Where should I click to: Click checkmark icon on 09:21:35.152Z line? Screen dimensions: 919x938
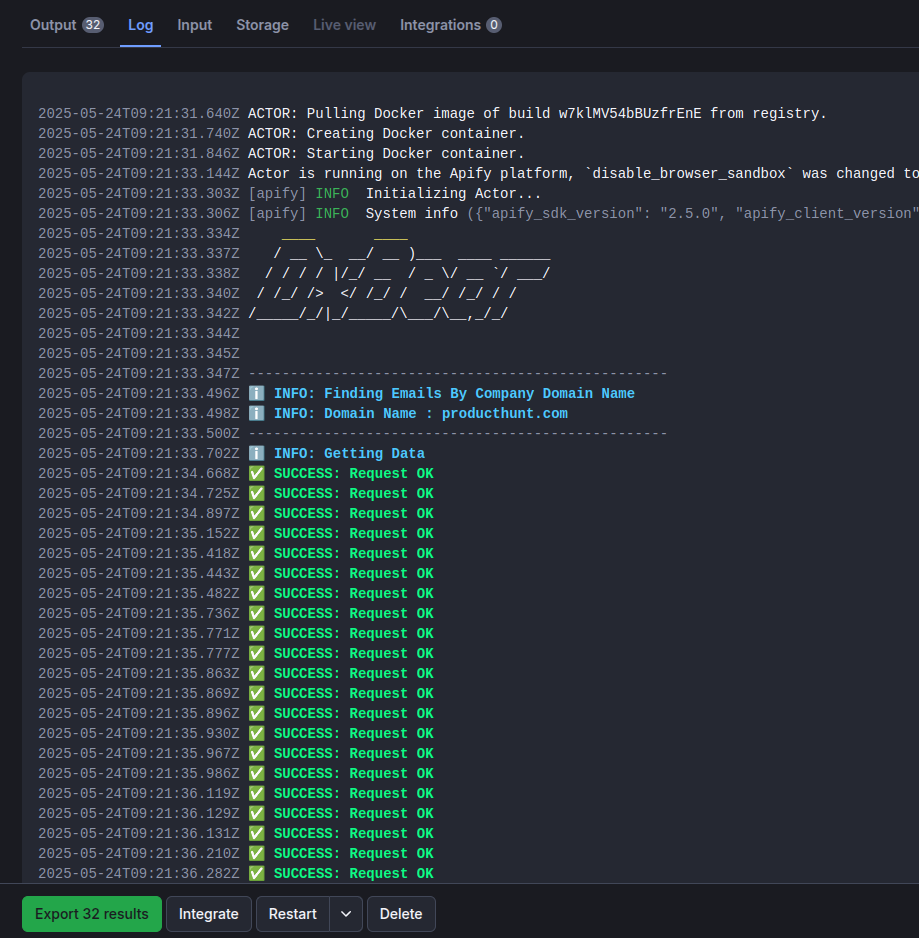pos(257,534)
